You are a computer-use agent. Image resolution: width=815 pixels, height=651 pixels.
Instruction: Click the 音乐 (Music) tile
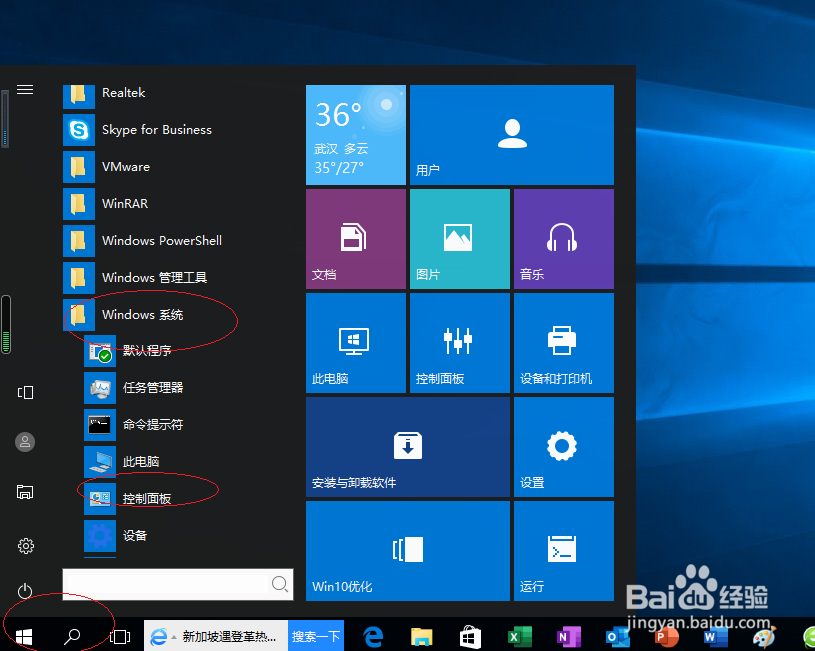563,238
